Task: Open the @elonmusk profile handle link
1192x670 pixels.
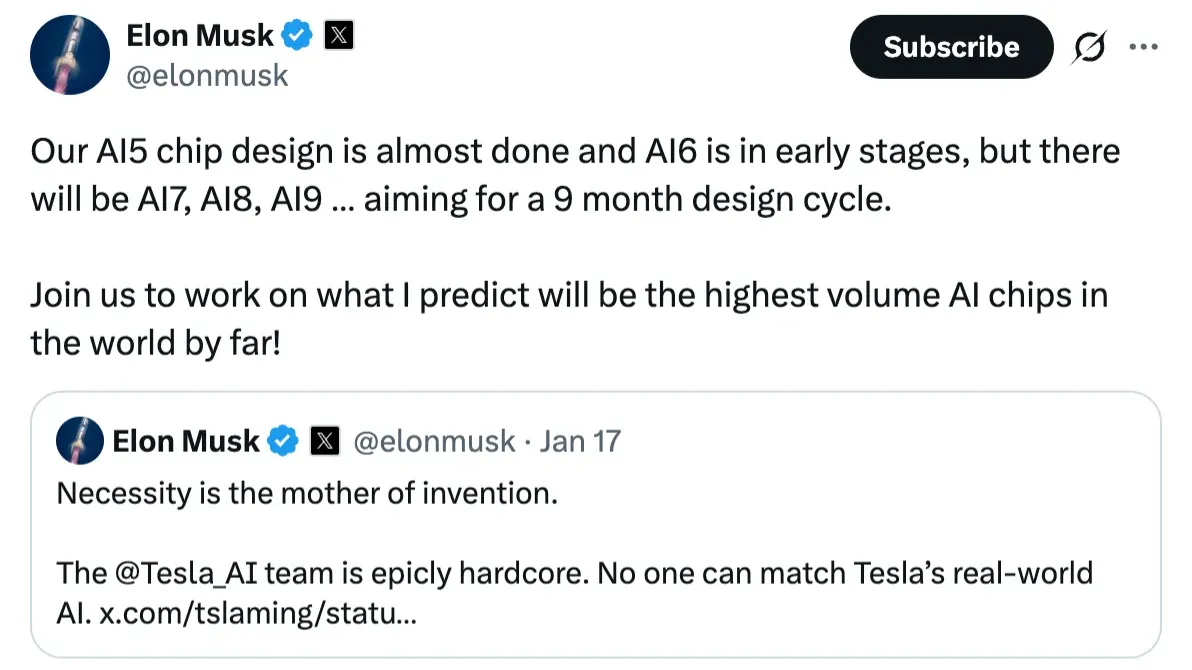Action: coord(209,75)
